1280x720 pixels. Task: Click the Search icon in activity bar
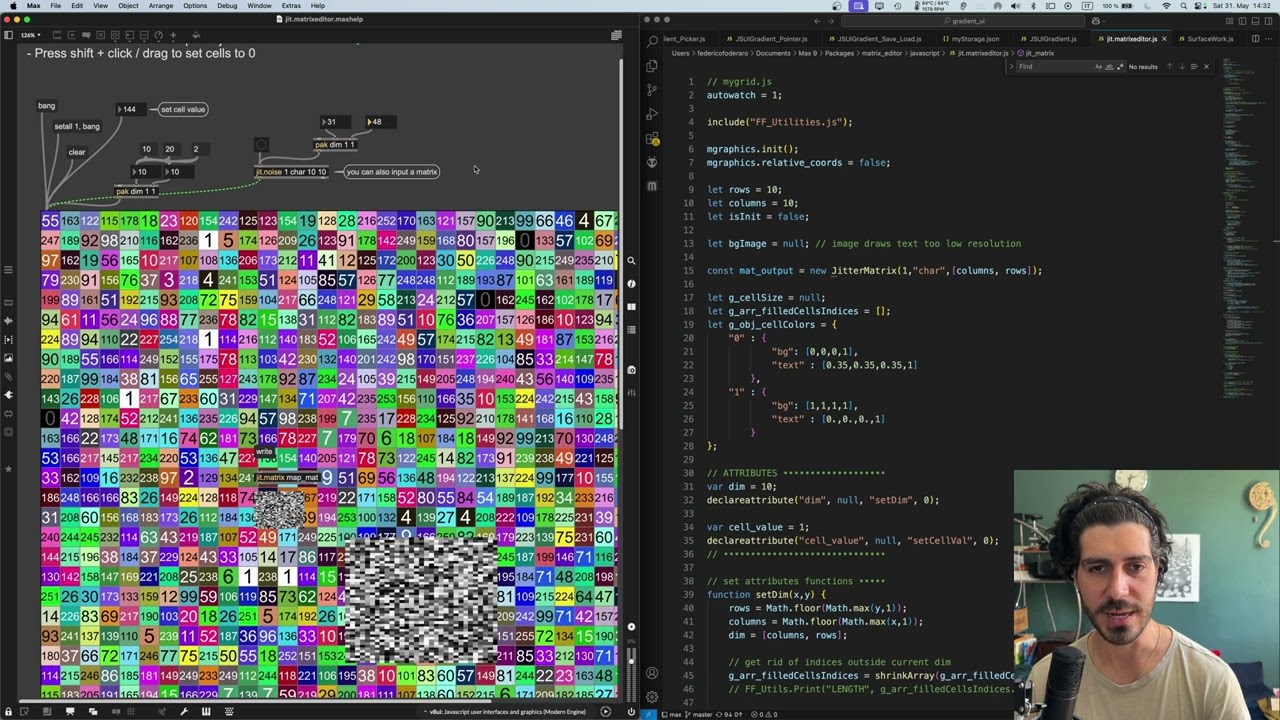tap(652, 41)
